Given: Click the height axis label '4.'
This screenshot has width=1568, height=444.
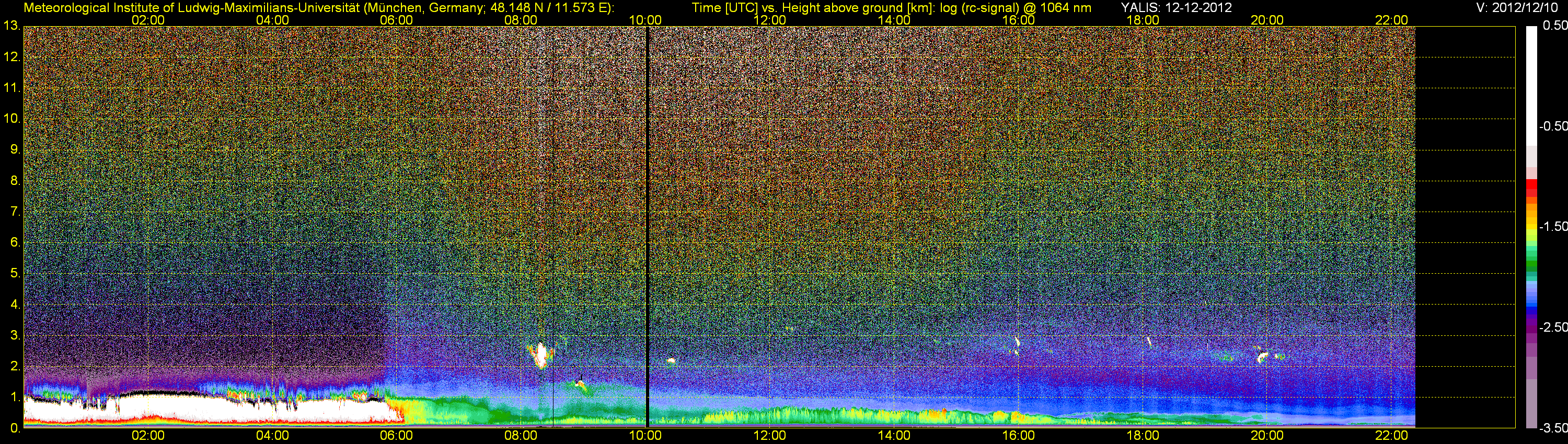Looking at the screenshot, I should [15, 304].
